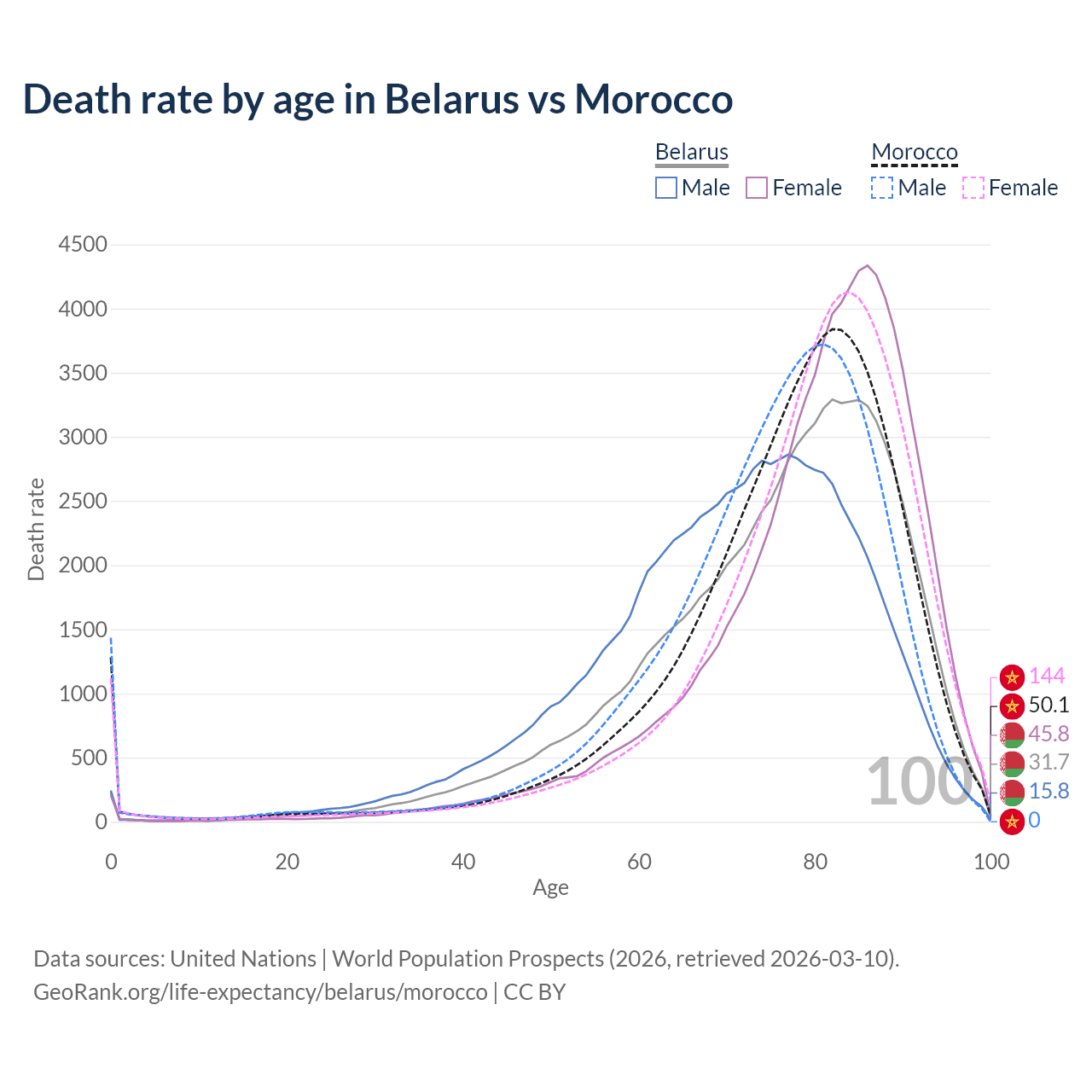Toggle the Belarus Female legend checkbox
The width and height of the screenshot is (1092, 1092).
757,188
